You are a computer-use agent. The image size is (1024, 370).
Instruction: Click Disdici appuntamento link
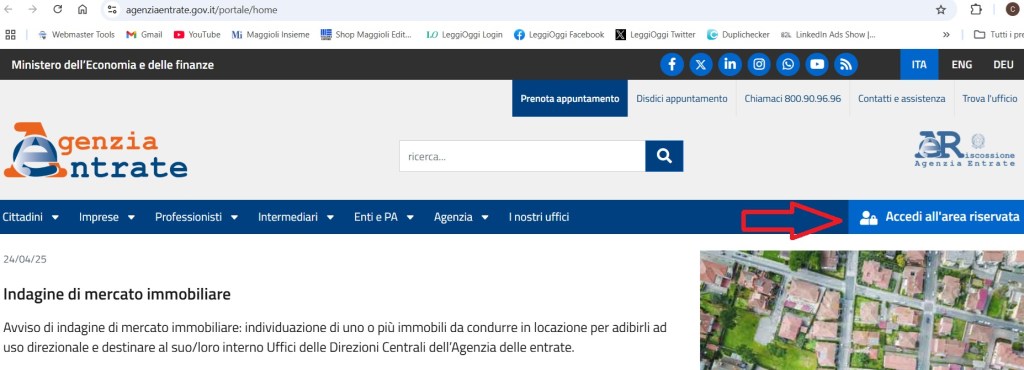(x=682, y=99)
